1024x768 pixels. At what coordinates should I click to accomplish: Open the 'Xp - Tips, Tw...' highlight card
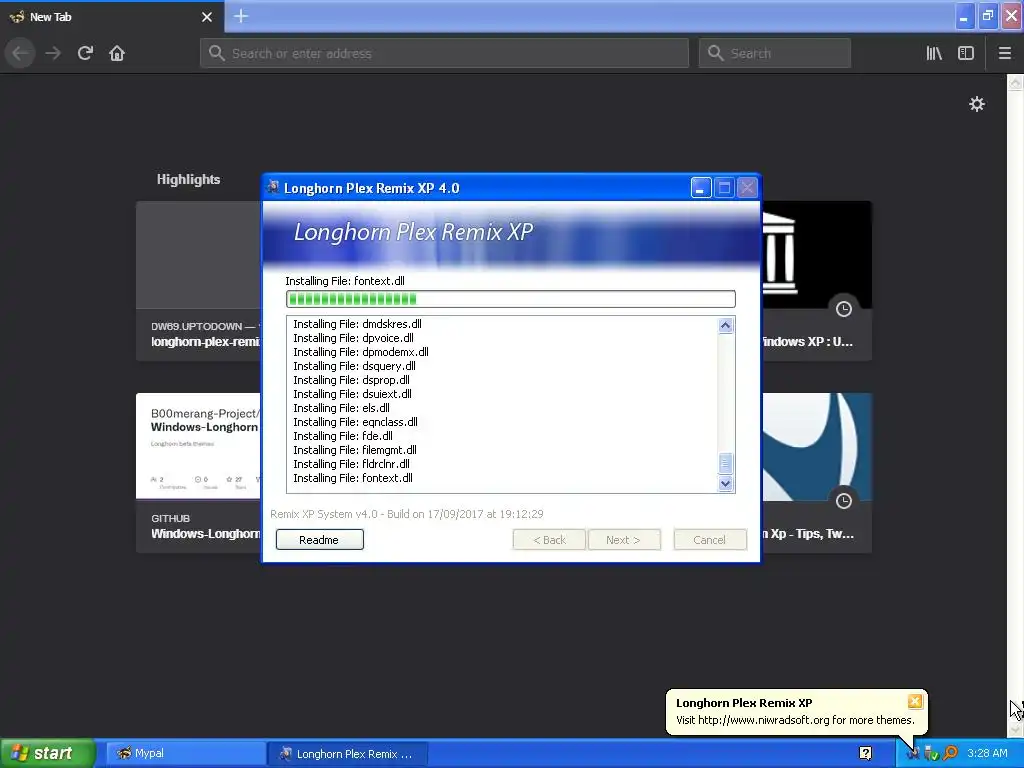click(x=816, y=473)
